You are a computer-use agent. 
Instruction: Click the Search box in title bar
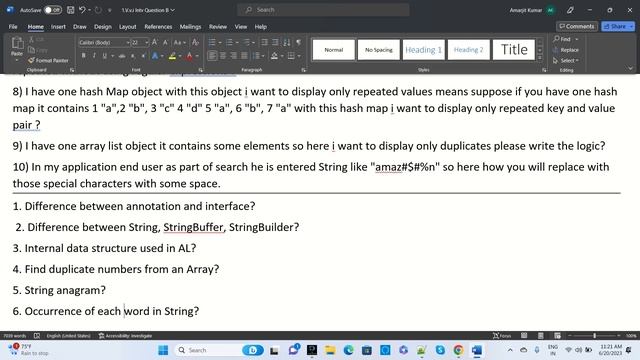[x=323, y=10]
